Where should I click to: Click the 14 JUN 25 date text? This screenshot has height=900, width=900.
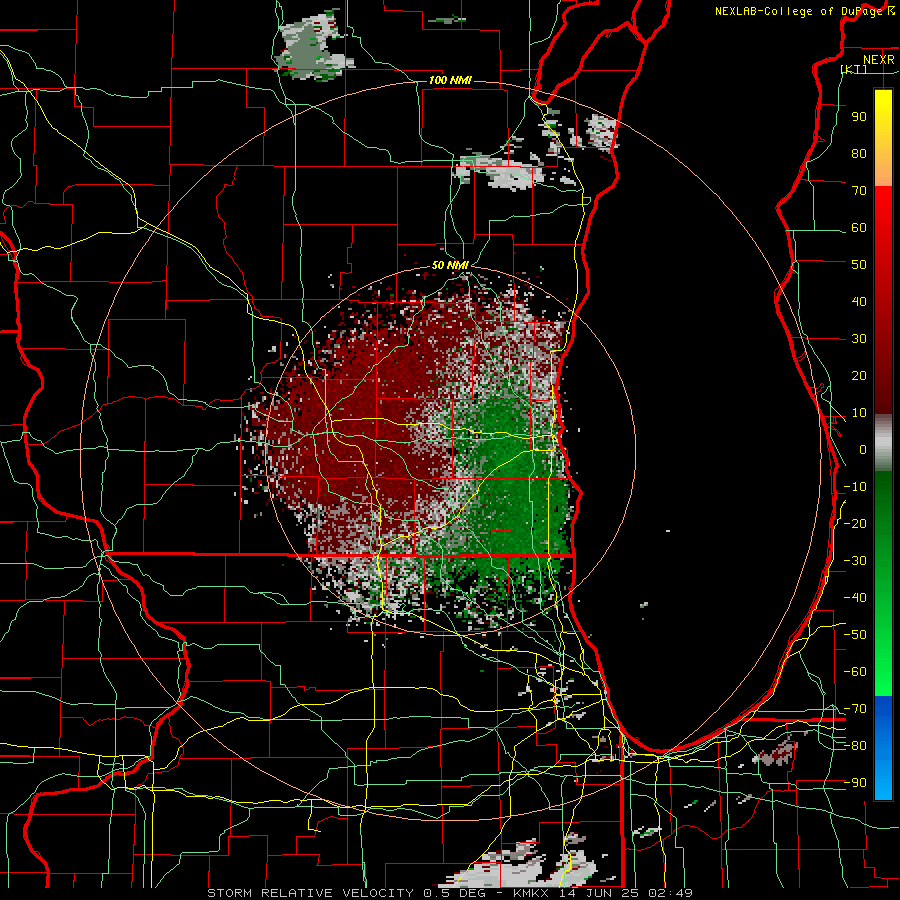pyautogui.click(x=600, y=893)
